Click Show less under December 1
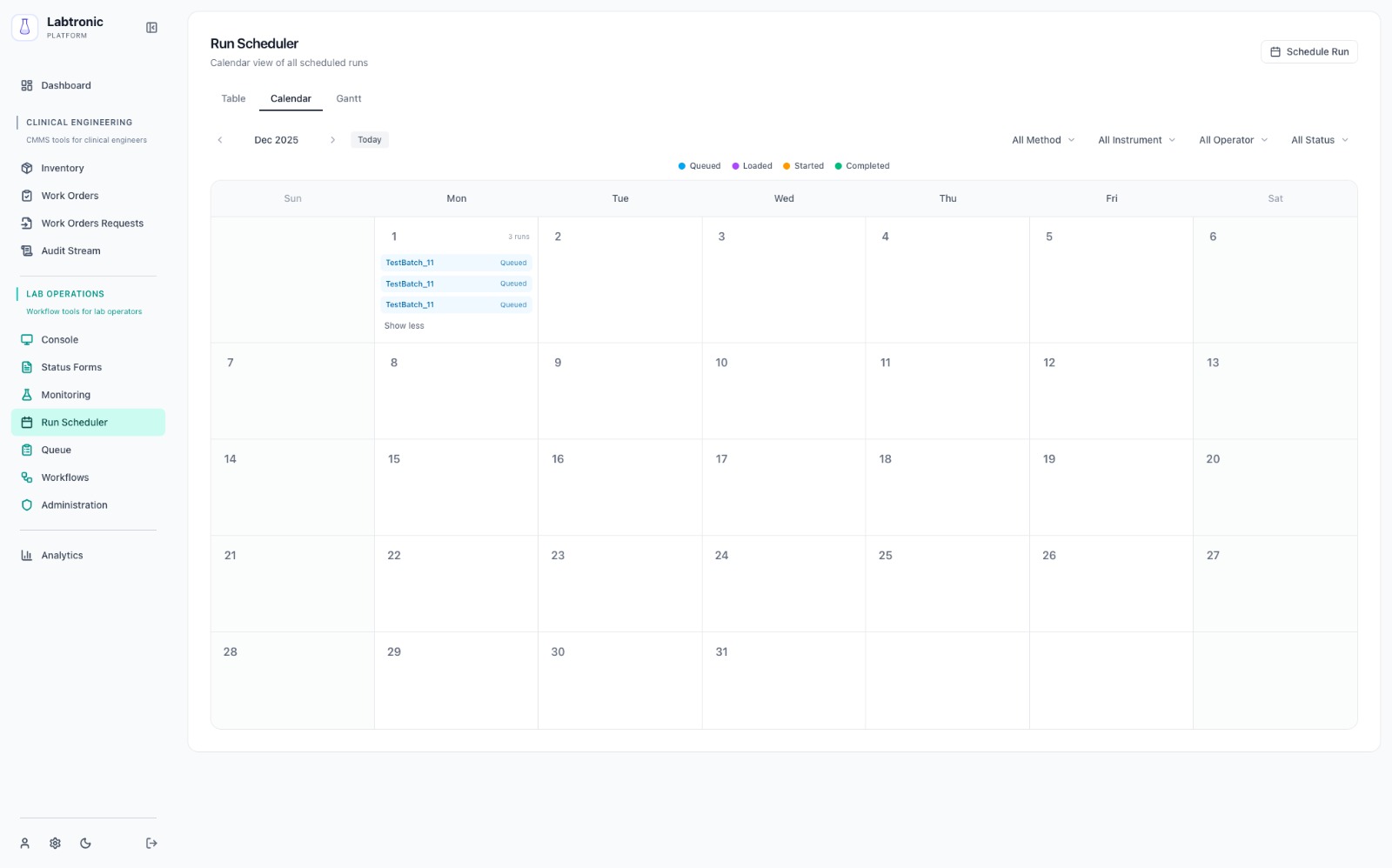1392x868 pixels. pyautogui.click(x=404, y=325)
